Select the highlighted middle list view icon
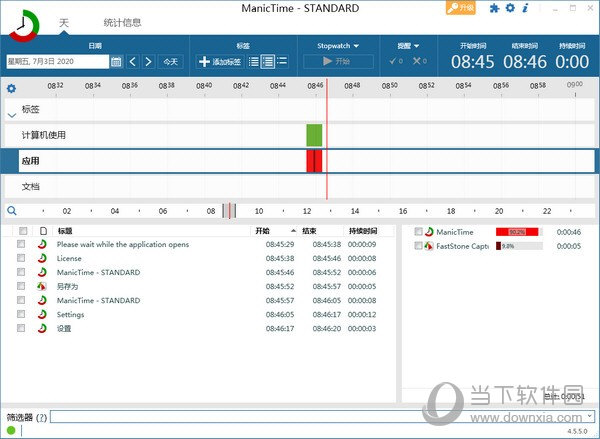 pyautogui.click(x=267, y=62)
